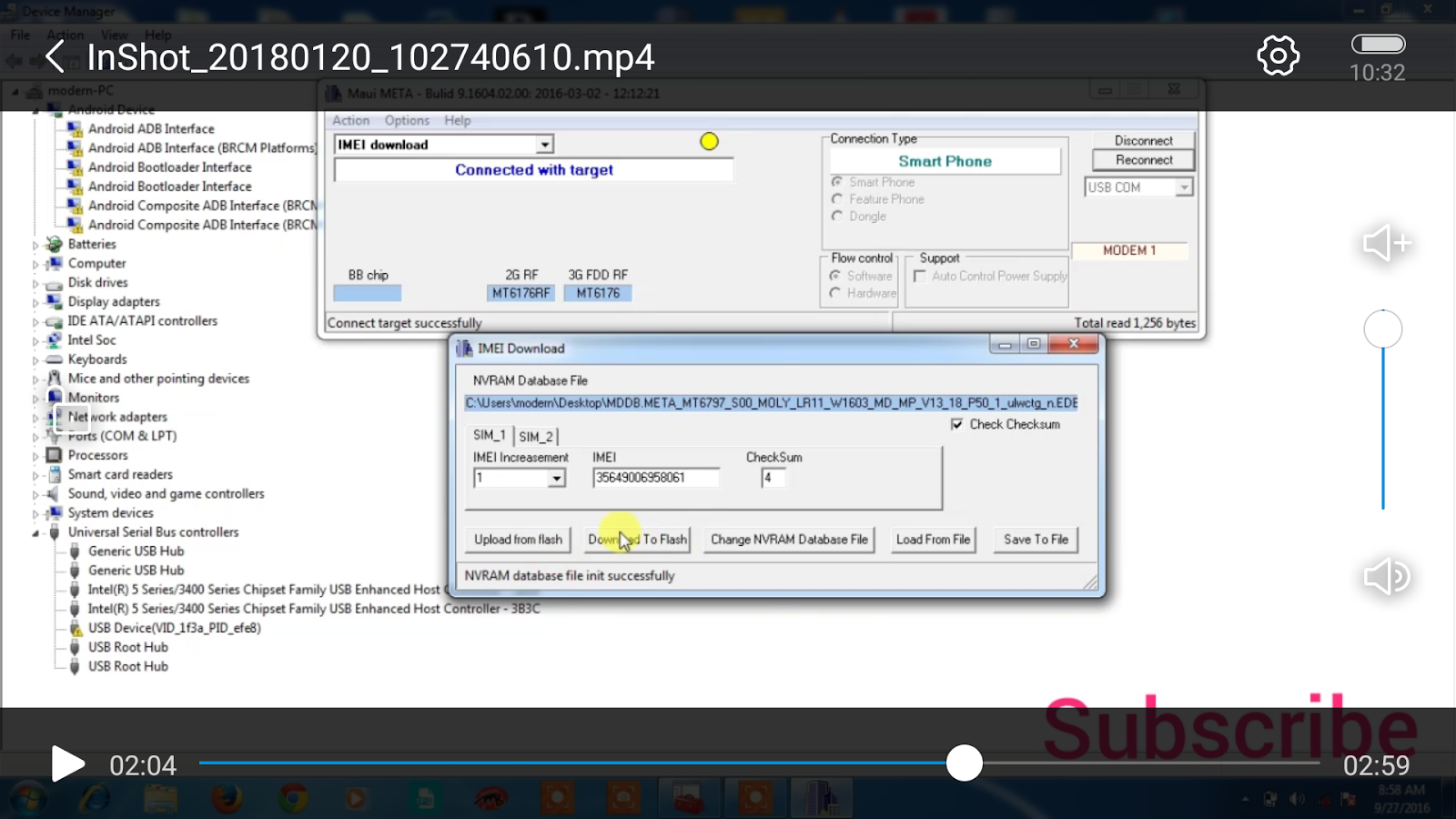This screenshot has width=1456, height=819.
Task: Open the USB COM port dropdown
Action: (x=1184, y=187)
